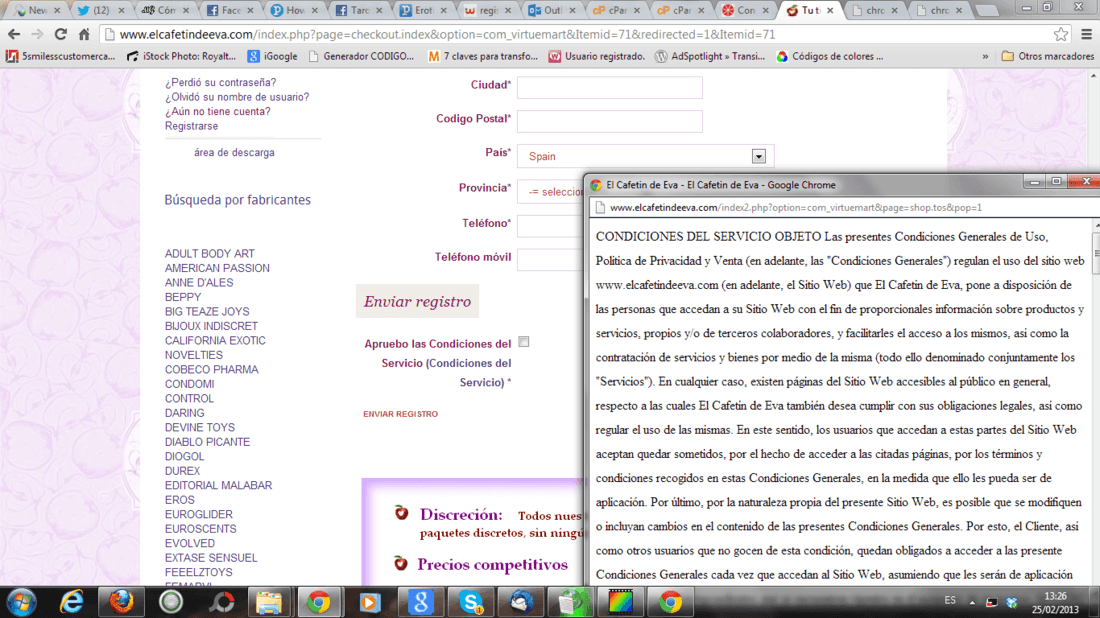The height and width of the screenshot is (618, 1100).
Task: Open the media player taskbar icon
Action: (370, 602)
